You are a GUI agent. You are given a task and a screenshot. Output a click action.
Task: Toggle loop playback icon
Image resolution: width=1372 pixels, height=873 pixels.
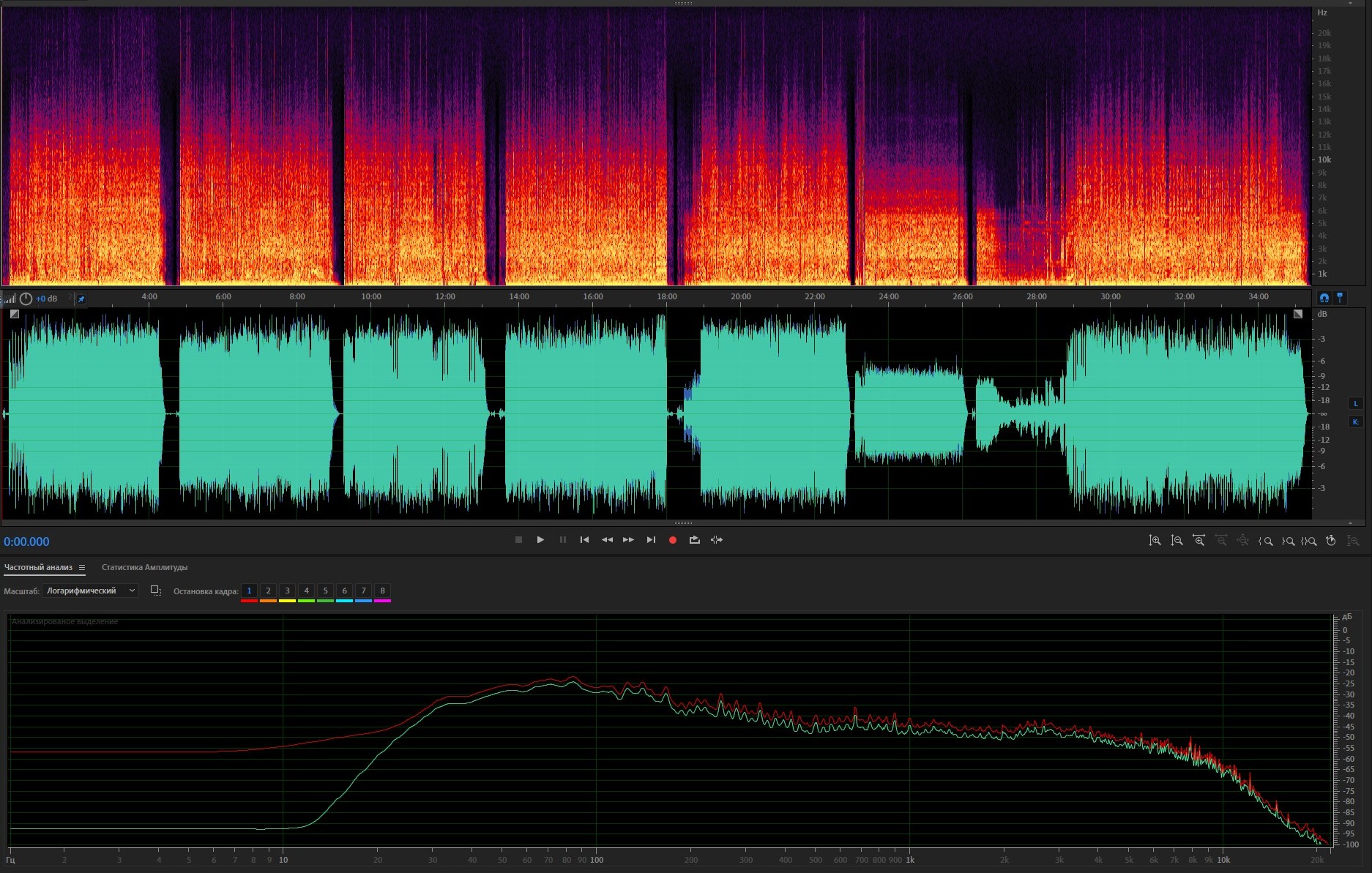(x=694, y=540)
